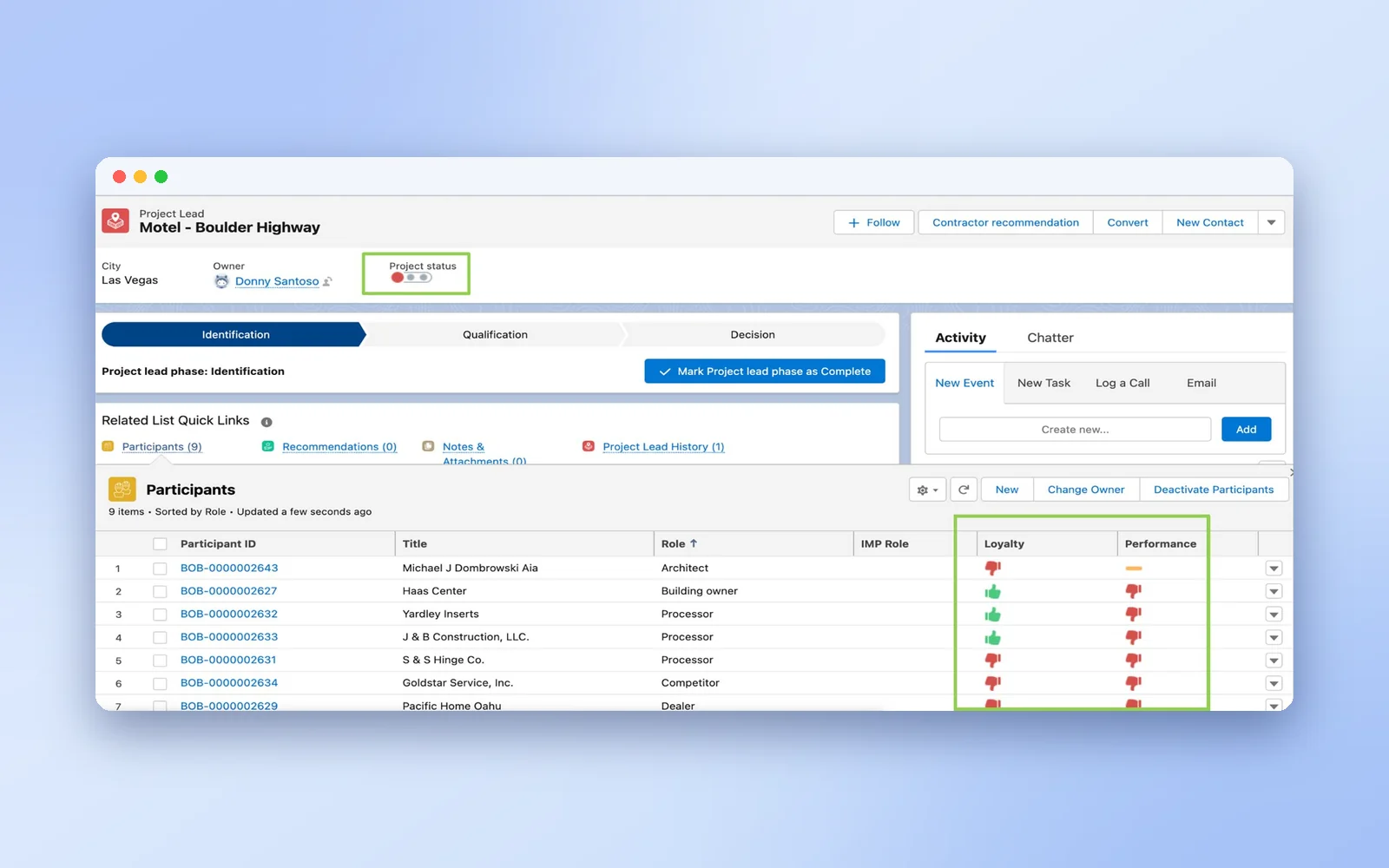
Task: Click the loyalty thumbs-up for Haas Center
Action: point(992,591)
